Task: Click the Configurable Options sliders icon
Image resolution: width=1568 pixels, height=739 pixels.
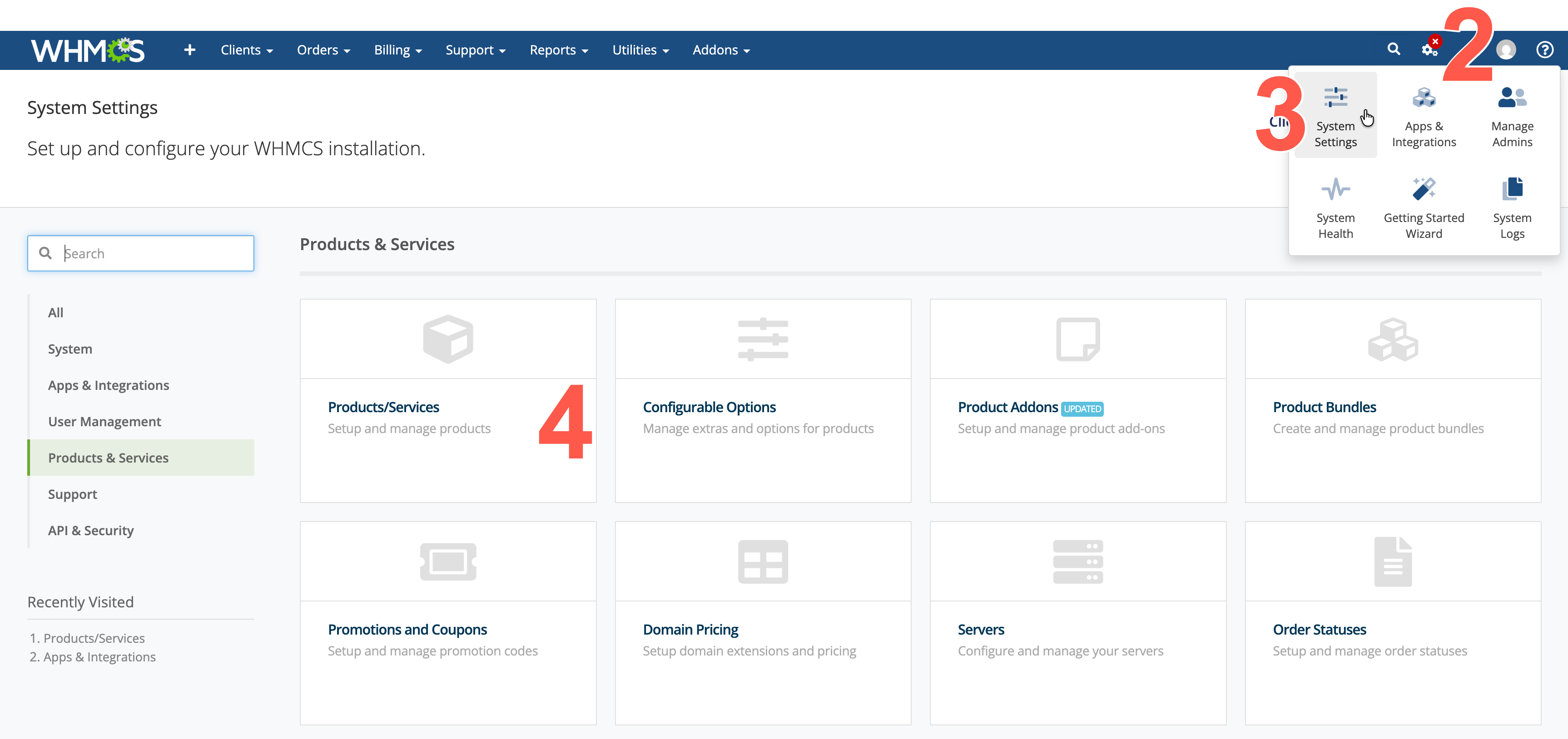Action: (763, 339)
